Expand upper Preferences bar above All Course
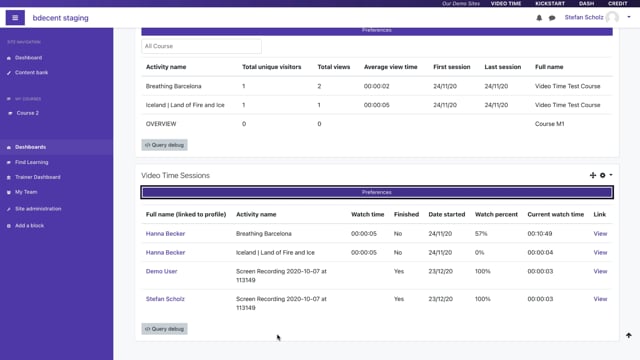This screenshot has width=640, height=360. (x=377, y=31)
